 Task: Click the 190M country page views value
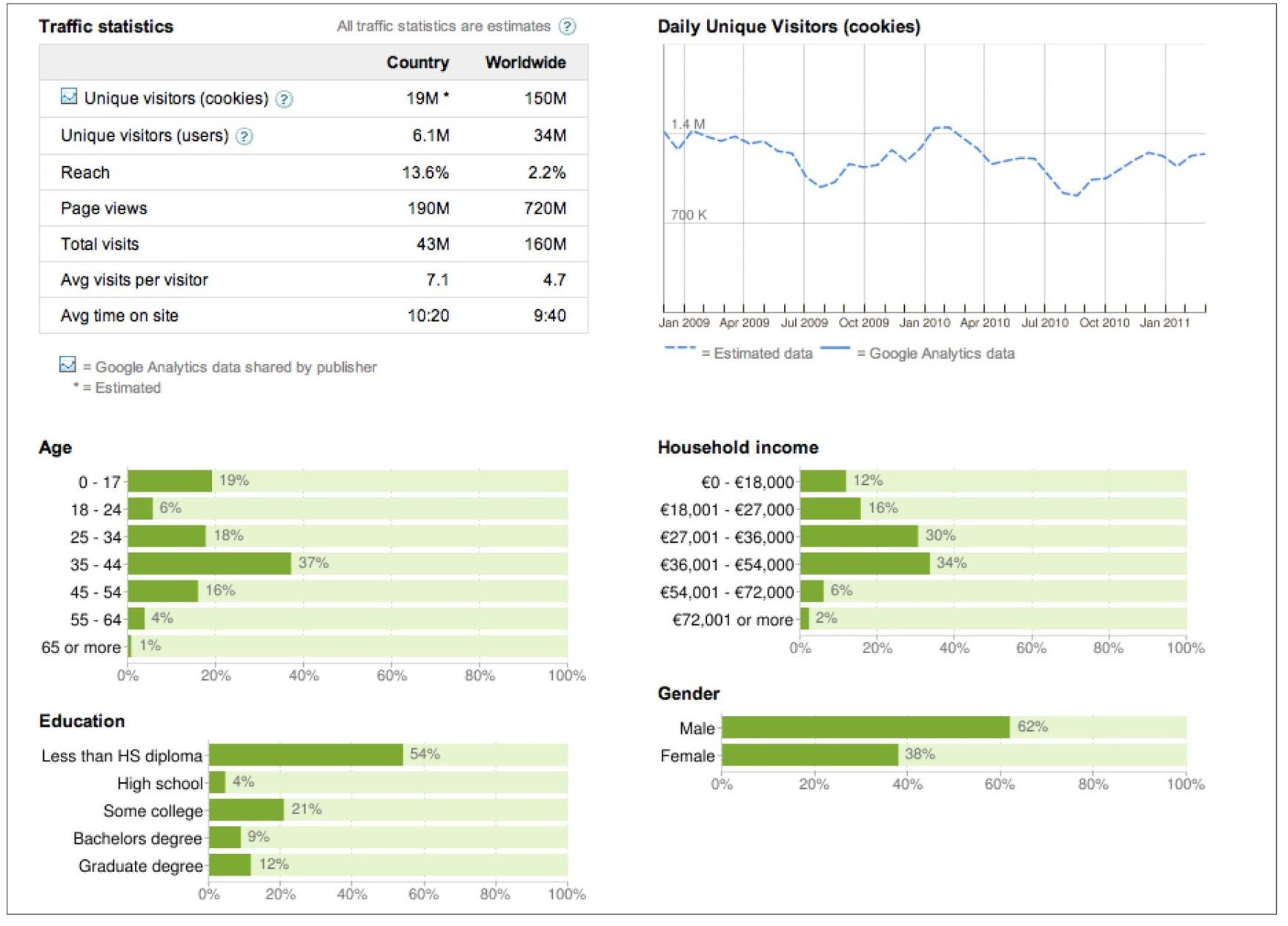[428, 208]
